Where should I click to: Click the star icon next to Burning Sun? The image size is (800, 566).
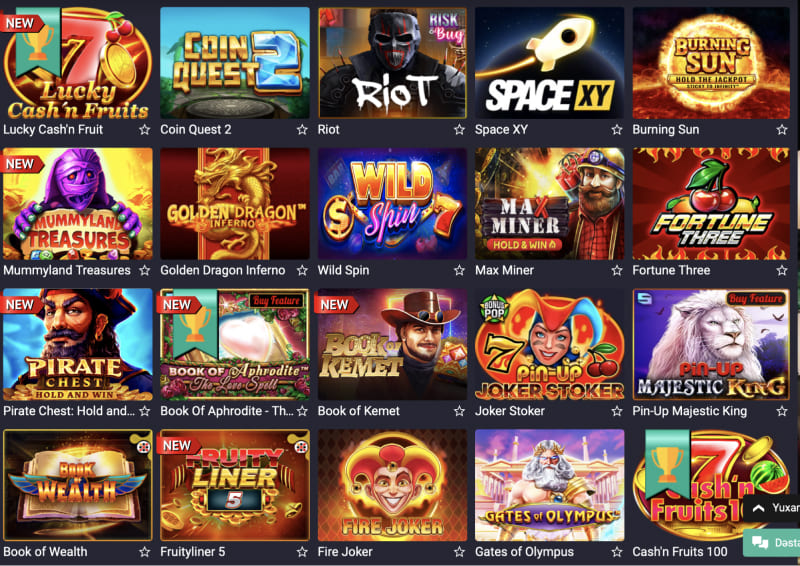pyautogui.click(x=782, y=130)
